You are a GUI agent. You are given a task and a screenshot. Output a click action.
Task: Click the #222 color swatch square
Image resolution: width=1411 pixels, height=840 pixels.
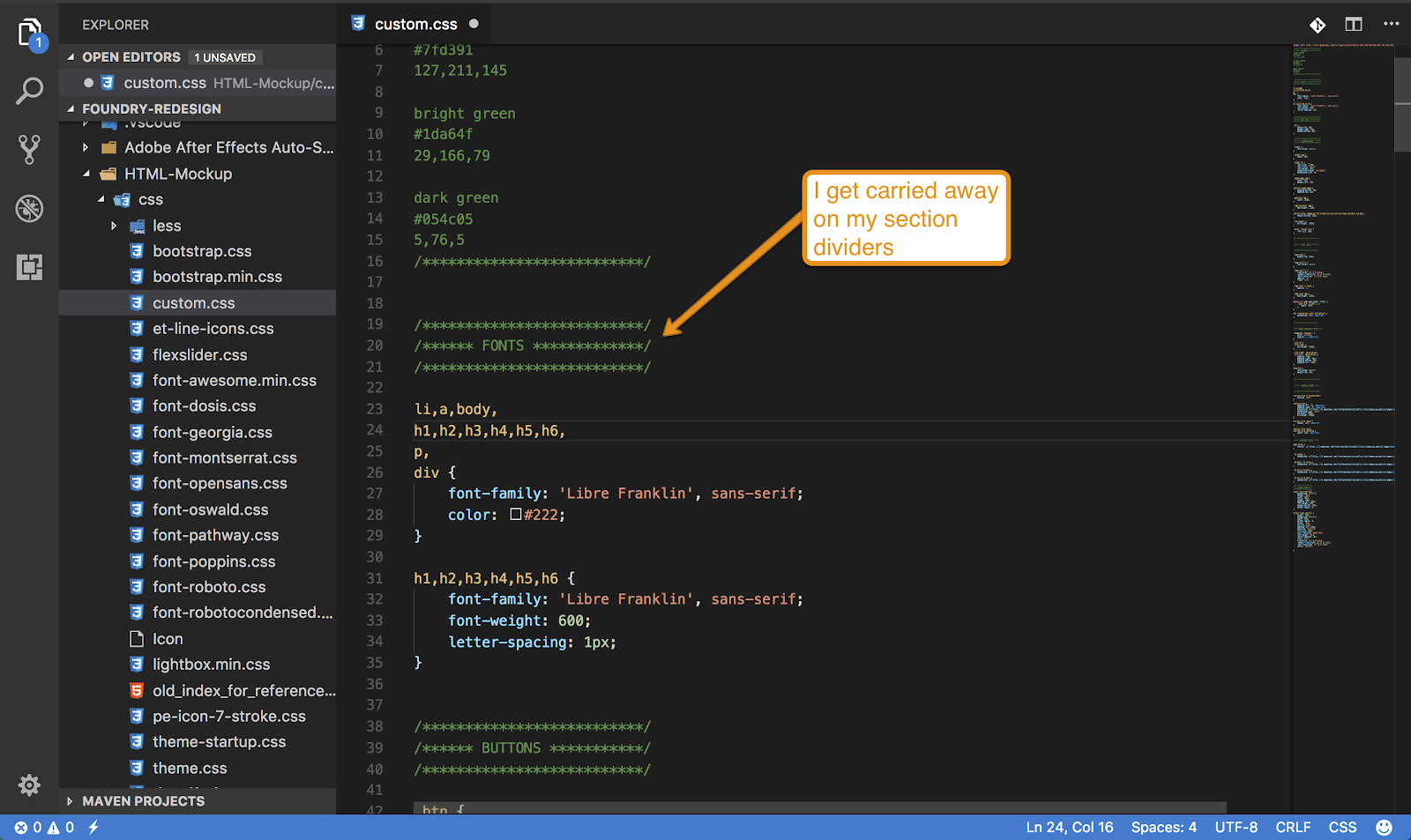tap(516, 515)
